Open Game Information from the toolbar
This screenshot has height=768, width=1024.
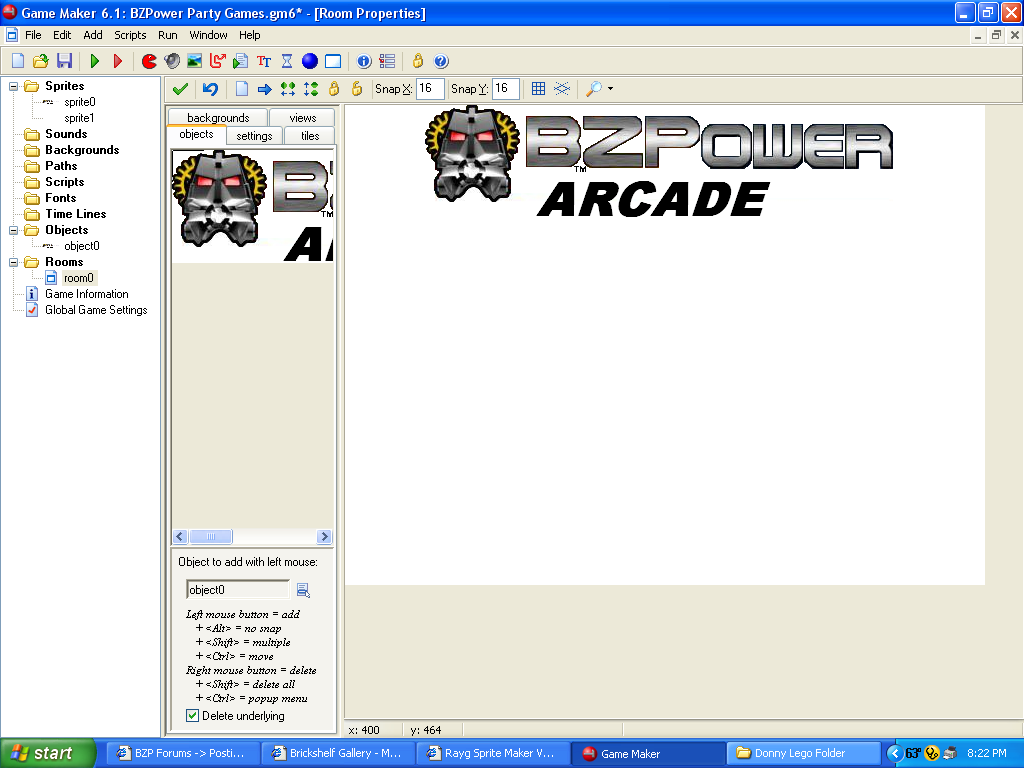pos(363,61)
